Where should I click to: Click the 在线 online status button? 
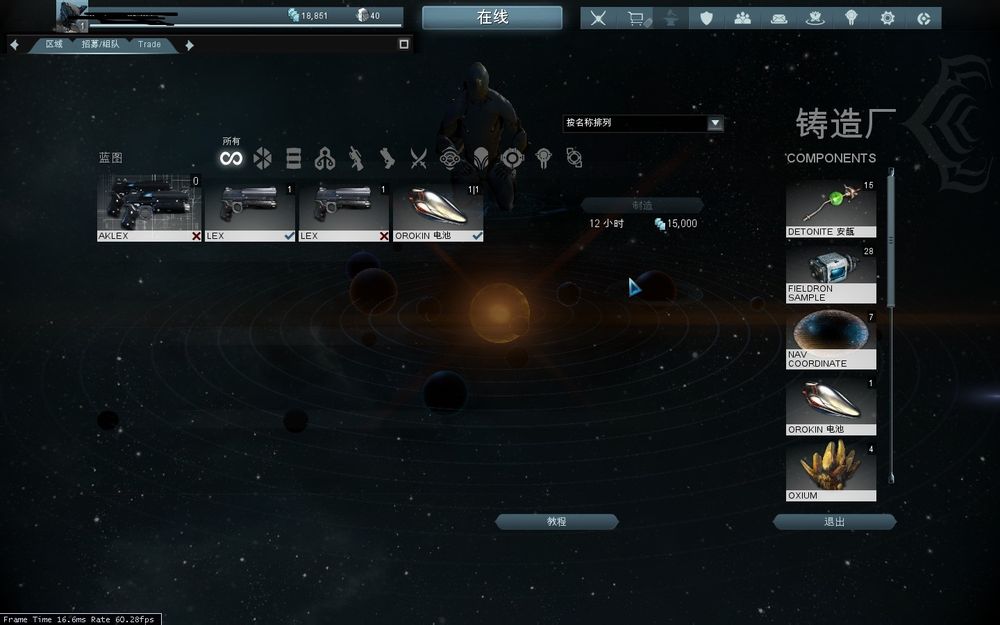492,17
